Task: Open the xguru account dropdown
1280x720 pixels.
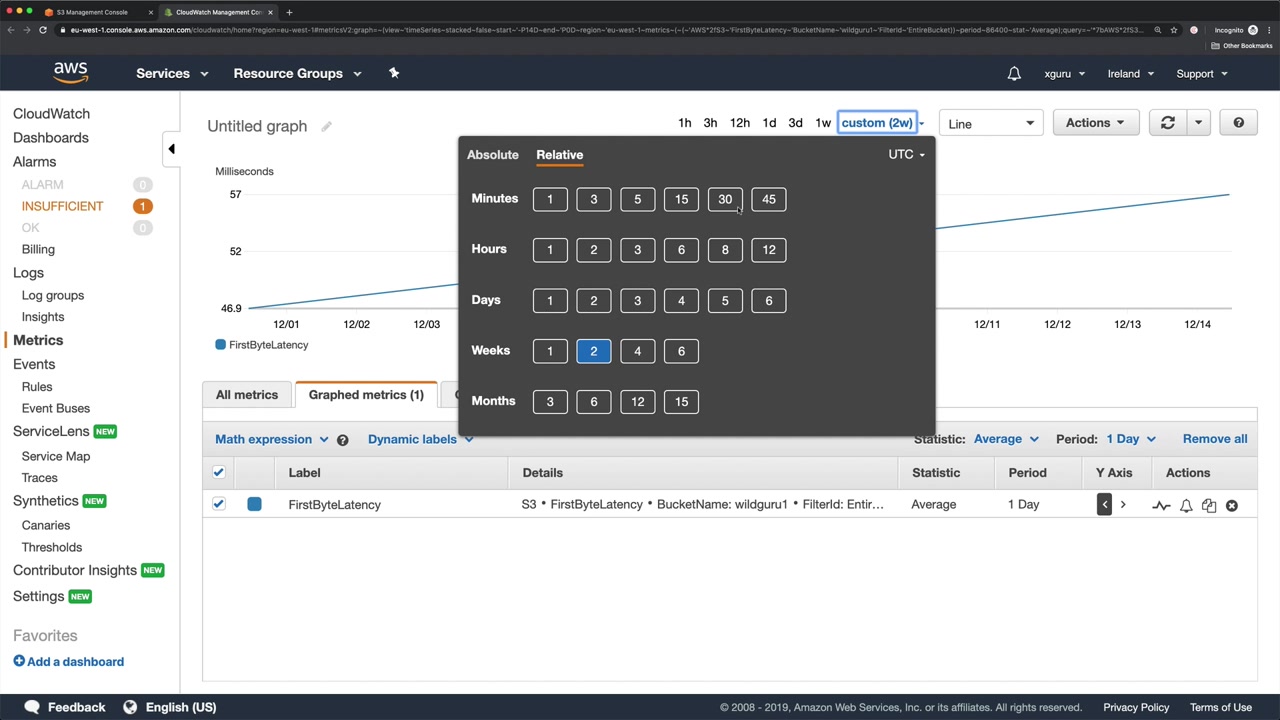Action: coord(1064,73)
